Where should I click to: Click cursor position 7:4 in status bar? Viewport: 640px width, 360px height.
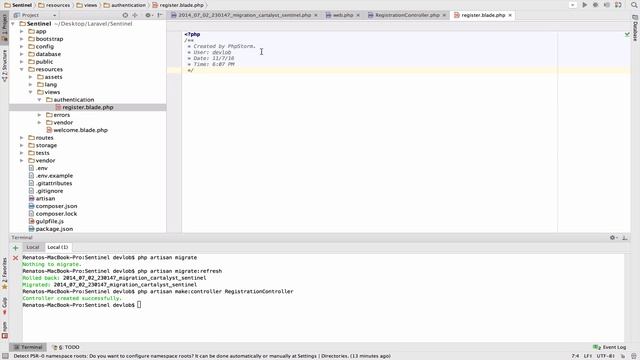click(x=575, y=356)
